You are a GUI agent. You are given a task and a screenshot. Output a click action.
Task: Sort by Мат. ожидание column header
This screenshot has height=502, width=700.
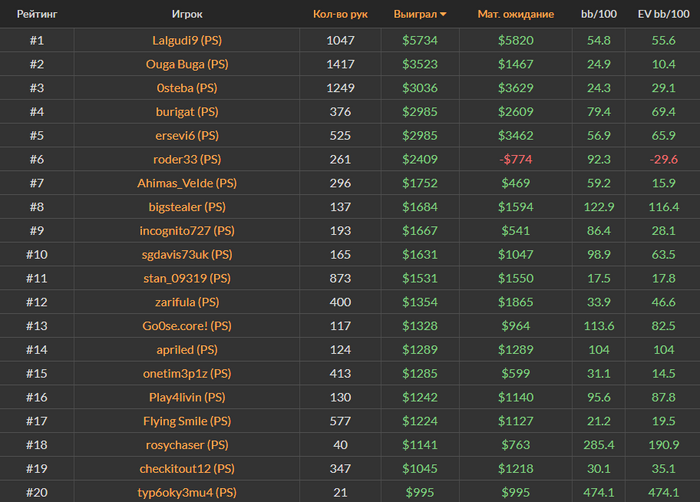tap(515, 15)
